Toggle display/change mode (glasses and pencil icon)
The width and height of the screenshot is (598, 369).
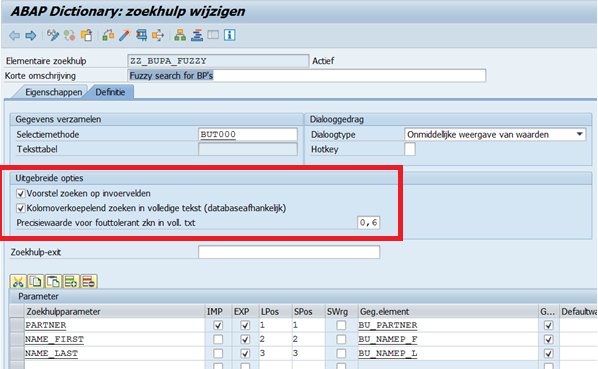point(53,35)
